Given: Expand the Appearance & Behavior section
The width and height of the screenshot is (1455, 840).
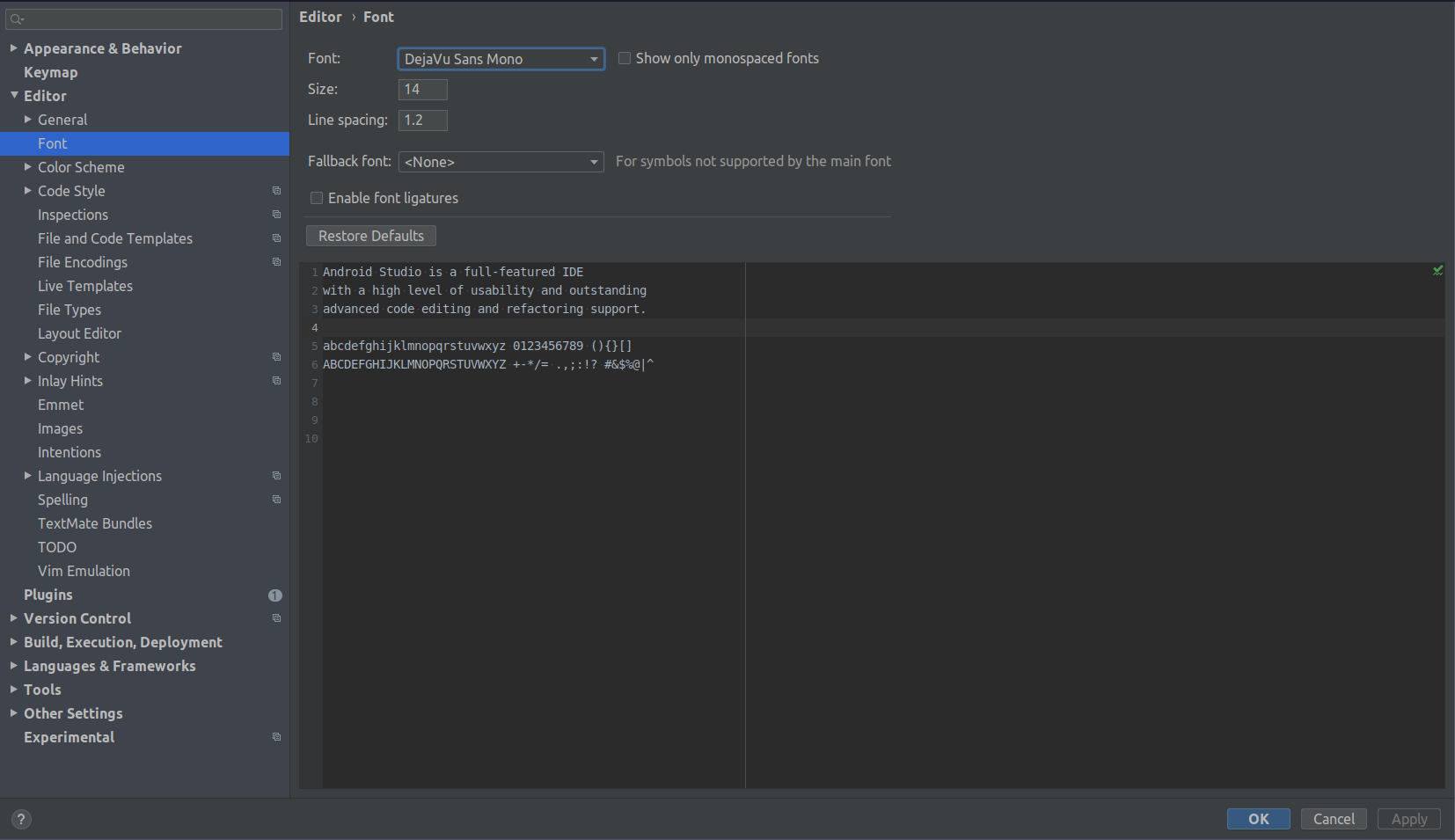Looking at the screenshot, I should [13, 48].
